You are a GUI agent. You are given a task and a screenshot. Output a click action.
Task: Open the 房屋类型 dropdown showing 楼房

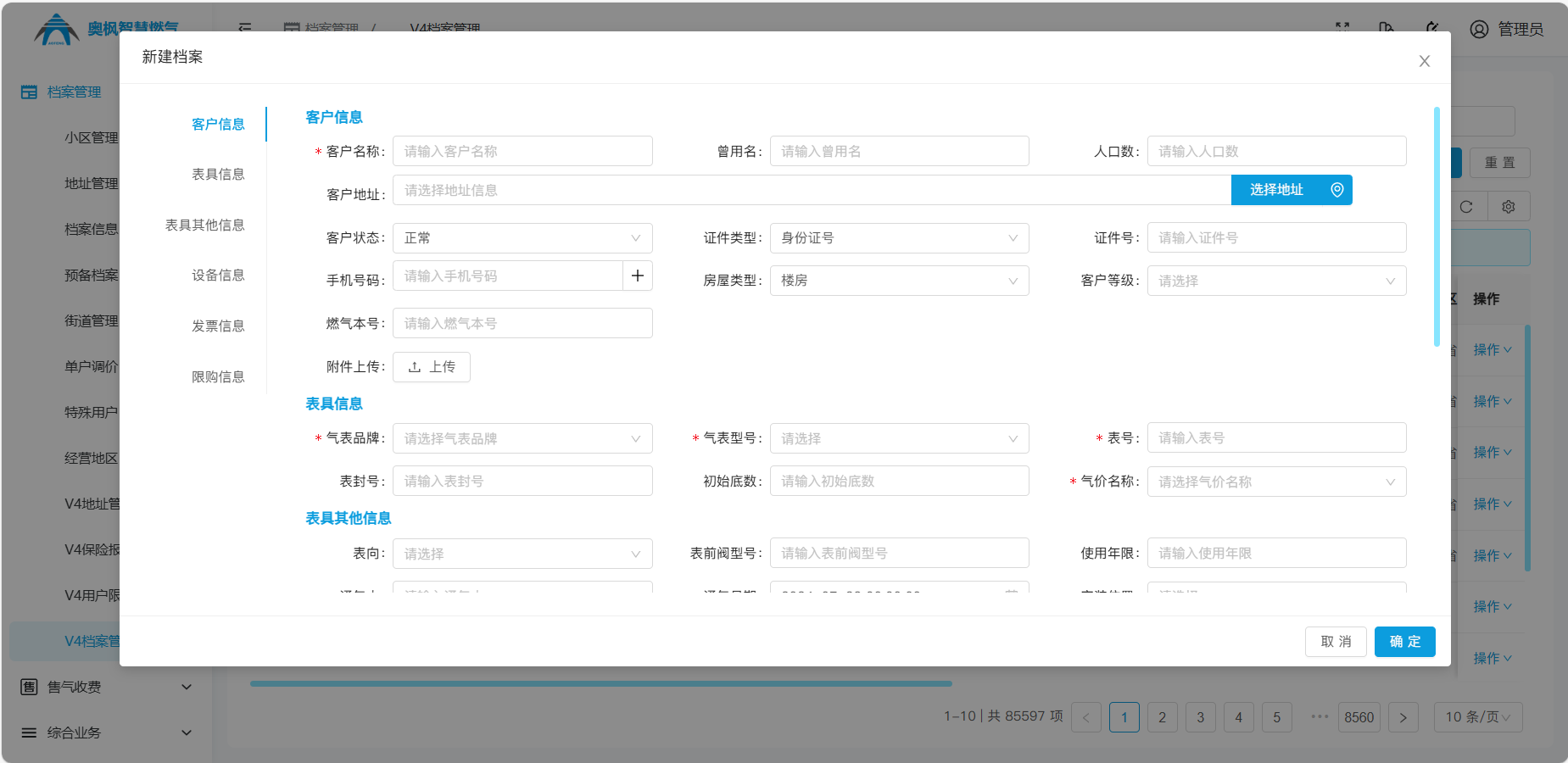coord(900,281)
